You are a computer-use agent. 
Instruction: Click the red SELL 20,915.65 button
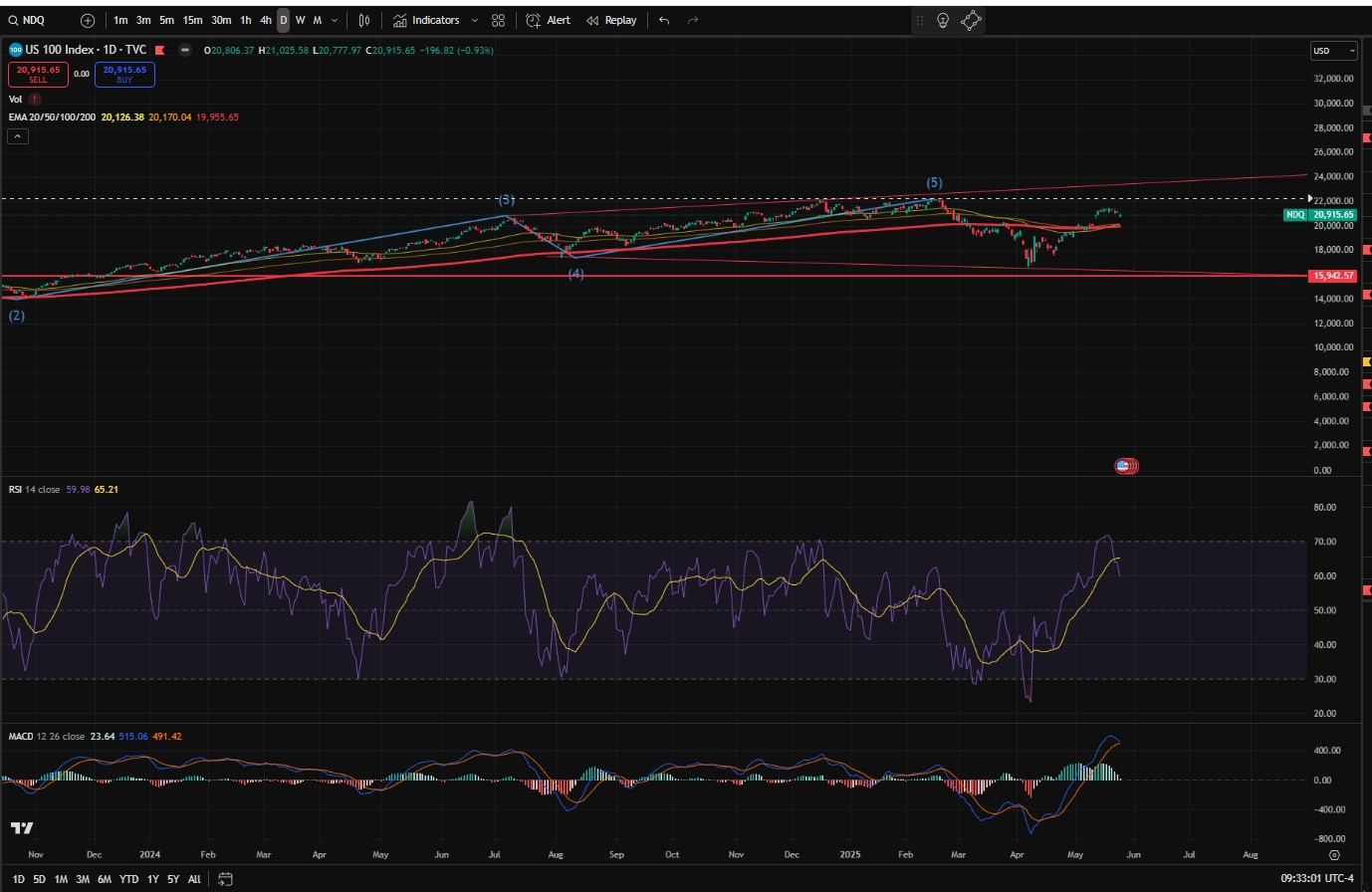pyautogui.click(x=38, y=74)
